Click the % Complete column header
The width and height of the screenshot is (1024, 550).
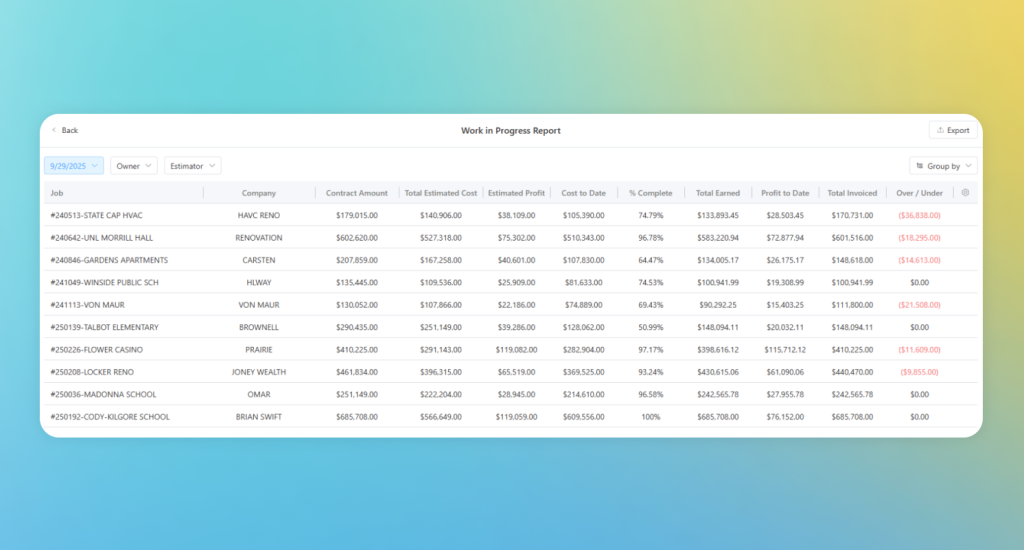[650, 193]
